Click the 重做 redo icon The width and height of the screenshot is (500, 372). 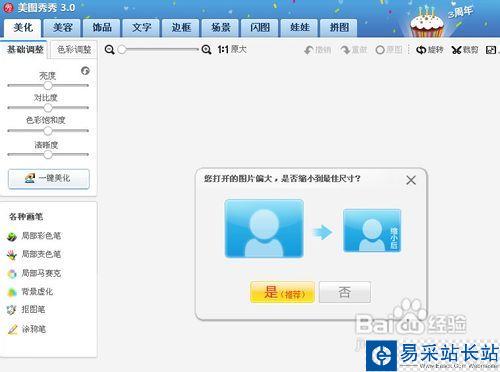345,50
